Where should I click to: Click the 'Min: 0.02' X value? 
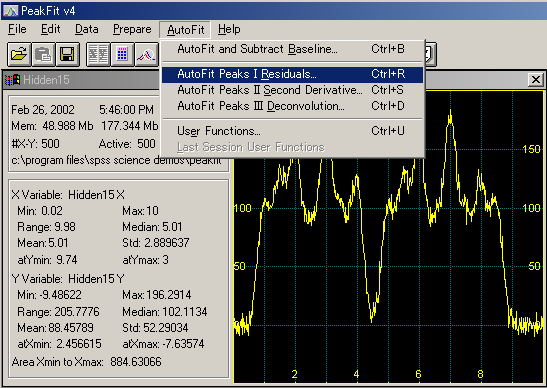40,211
